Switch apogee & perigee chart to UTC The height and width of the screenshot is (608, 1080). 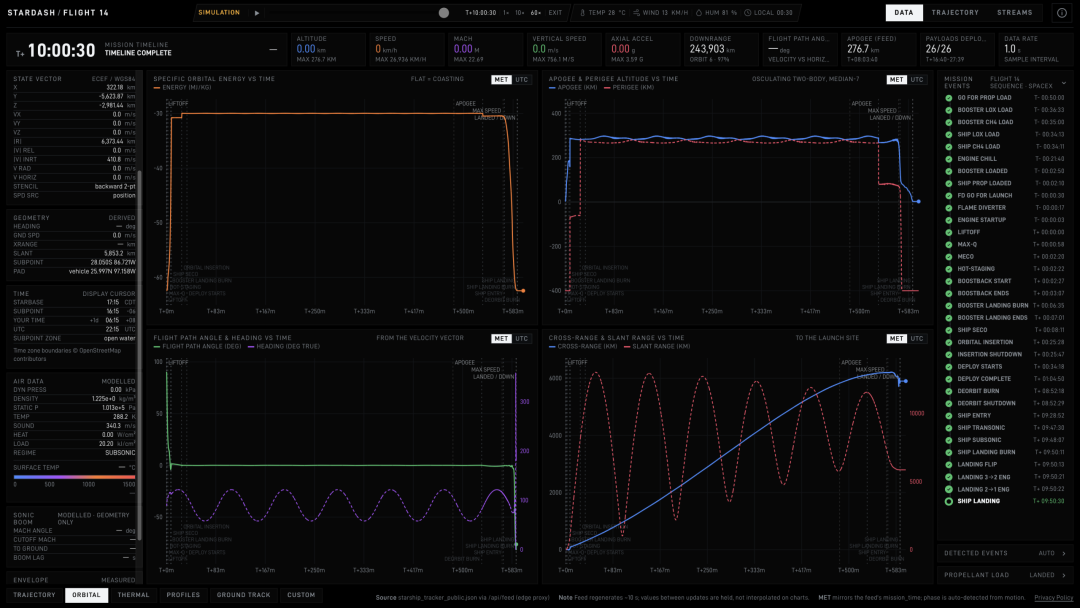[917, 80]
